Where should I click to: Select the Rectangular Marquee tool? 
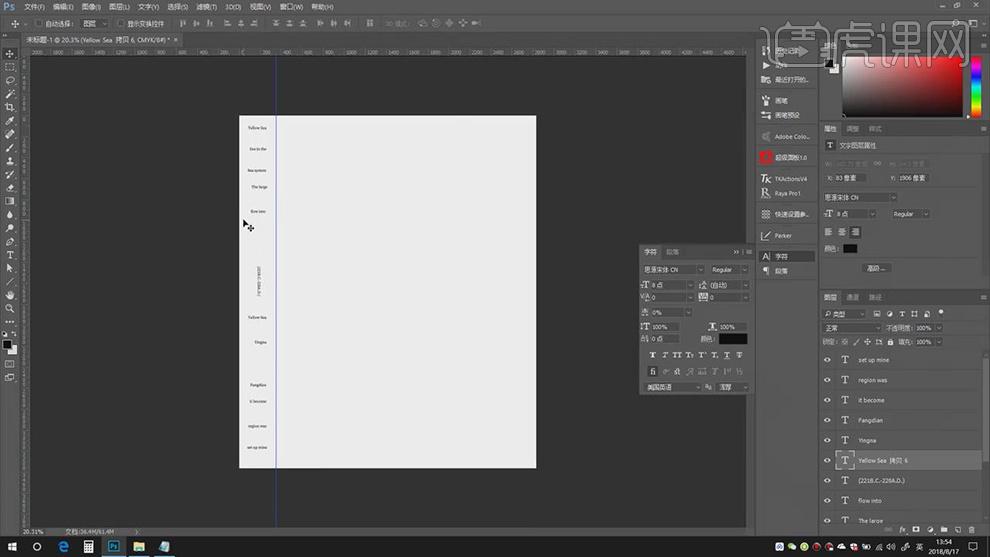click(9, 67)
